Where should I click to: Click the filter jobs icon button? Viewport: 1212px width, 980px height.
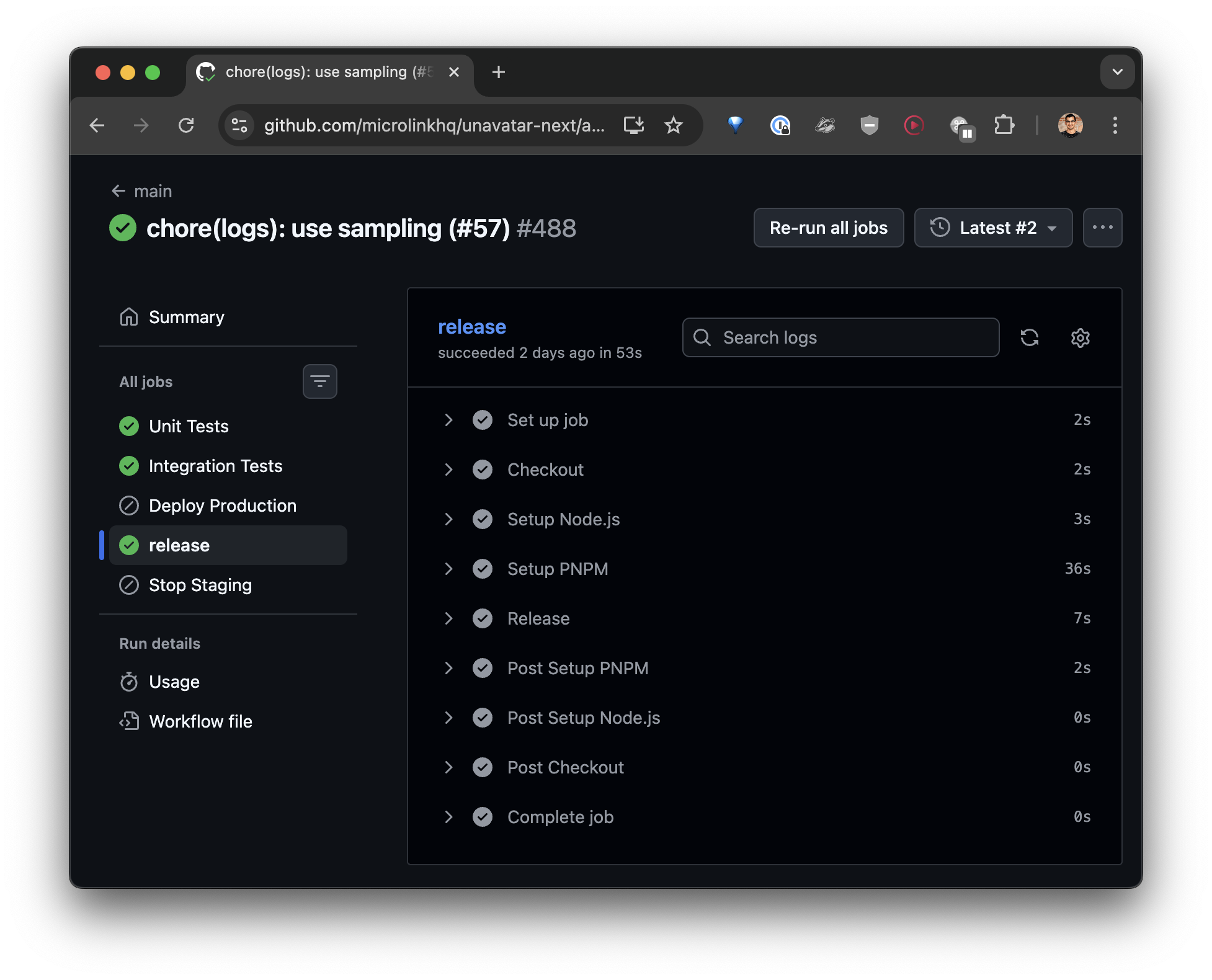pyautogui.click(x=319, y=381)
